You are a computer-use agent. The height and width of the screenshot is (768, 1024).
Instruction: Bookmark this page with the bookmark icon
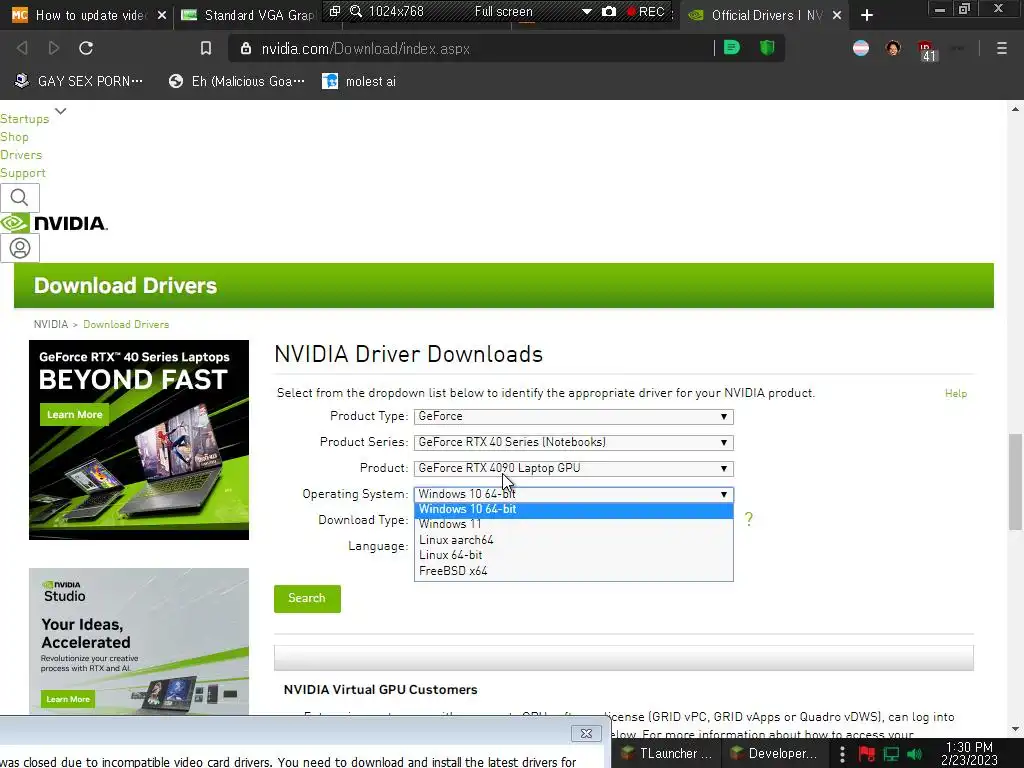[206, 48]
